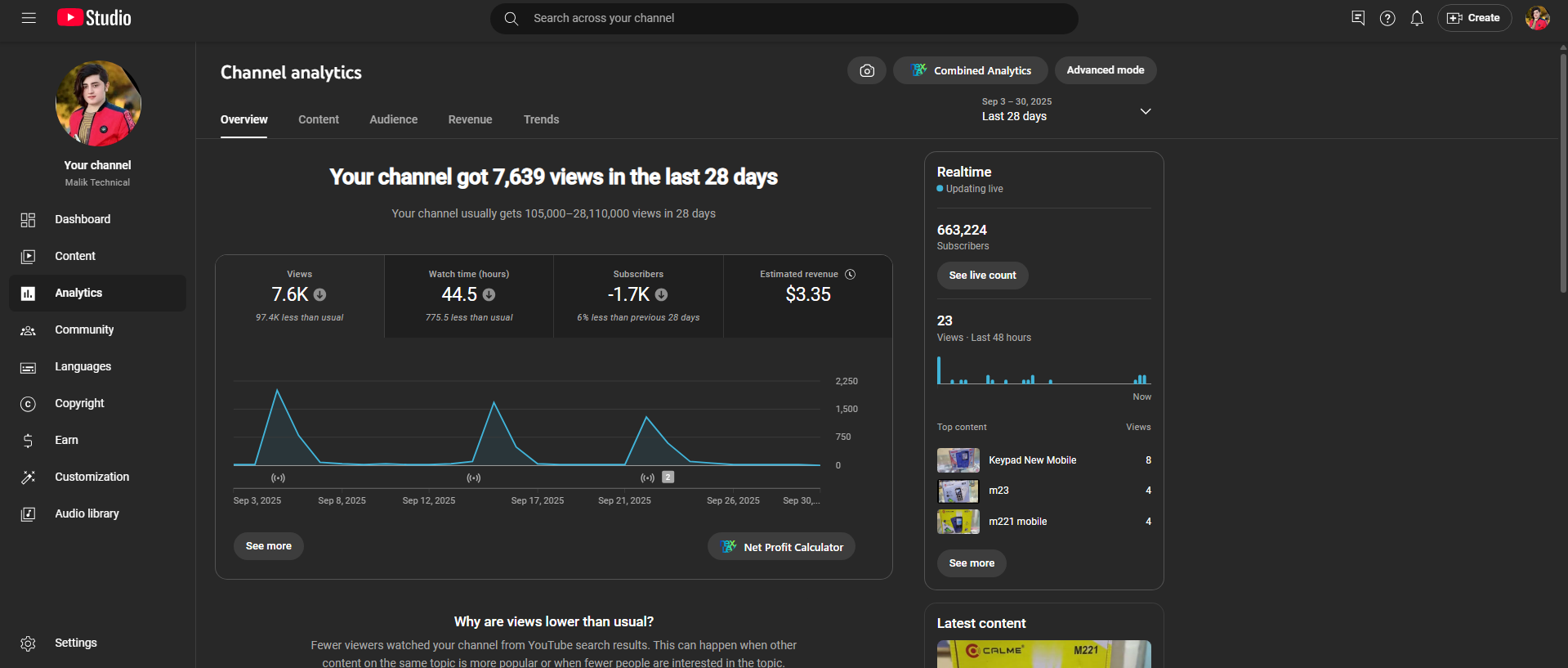
Task: Click See live count button
Action: coord(982,276)
